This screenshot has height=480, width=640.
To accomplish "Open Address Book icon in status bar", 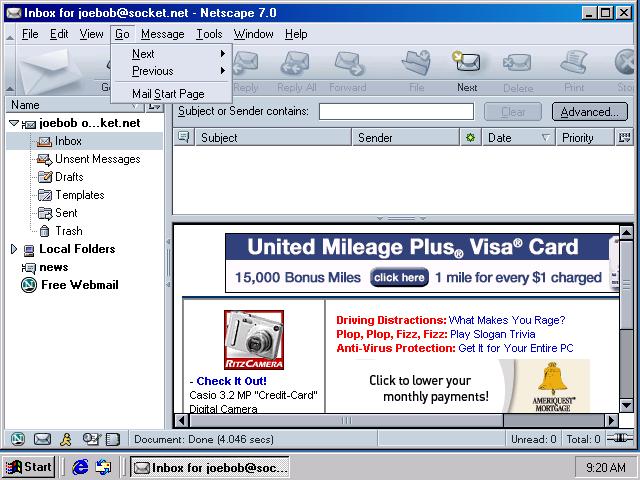I will point(113,439).
